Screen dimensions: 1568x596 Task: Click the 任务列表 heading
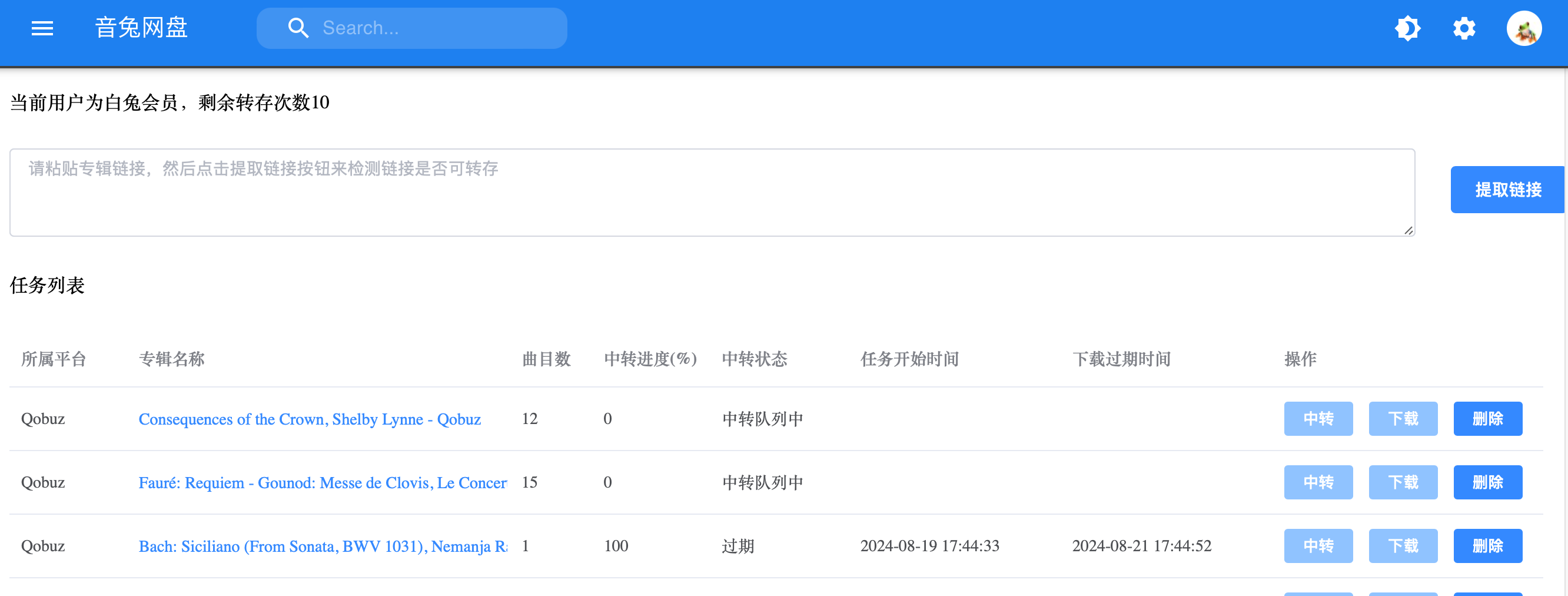pos(47,285)
